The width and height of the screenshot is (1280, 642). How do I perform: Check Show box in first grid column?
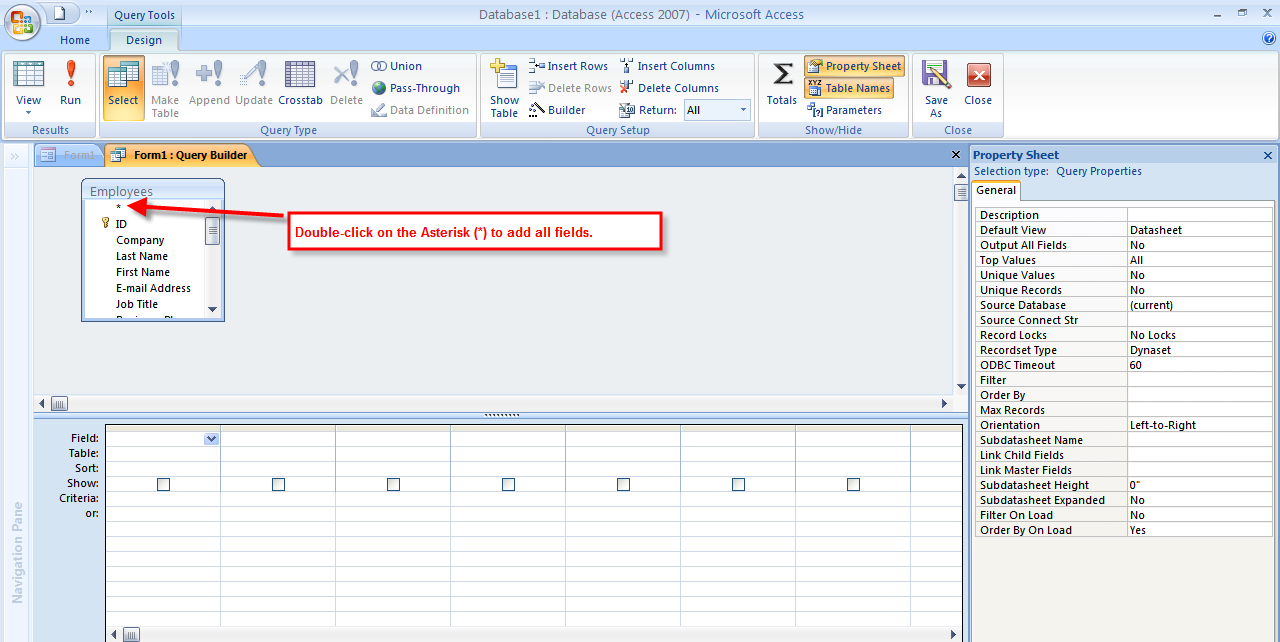pos(163,484)
